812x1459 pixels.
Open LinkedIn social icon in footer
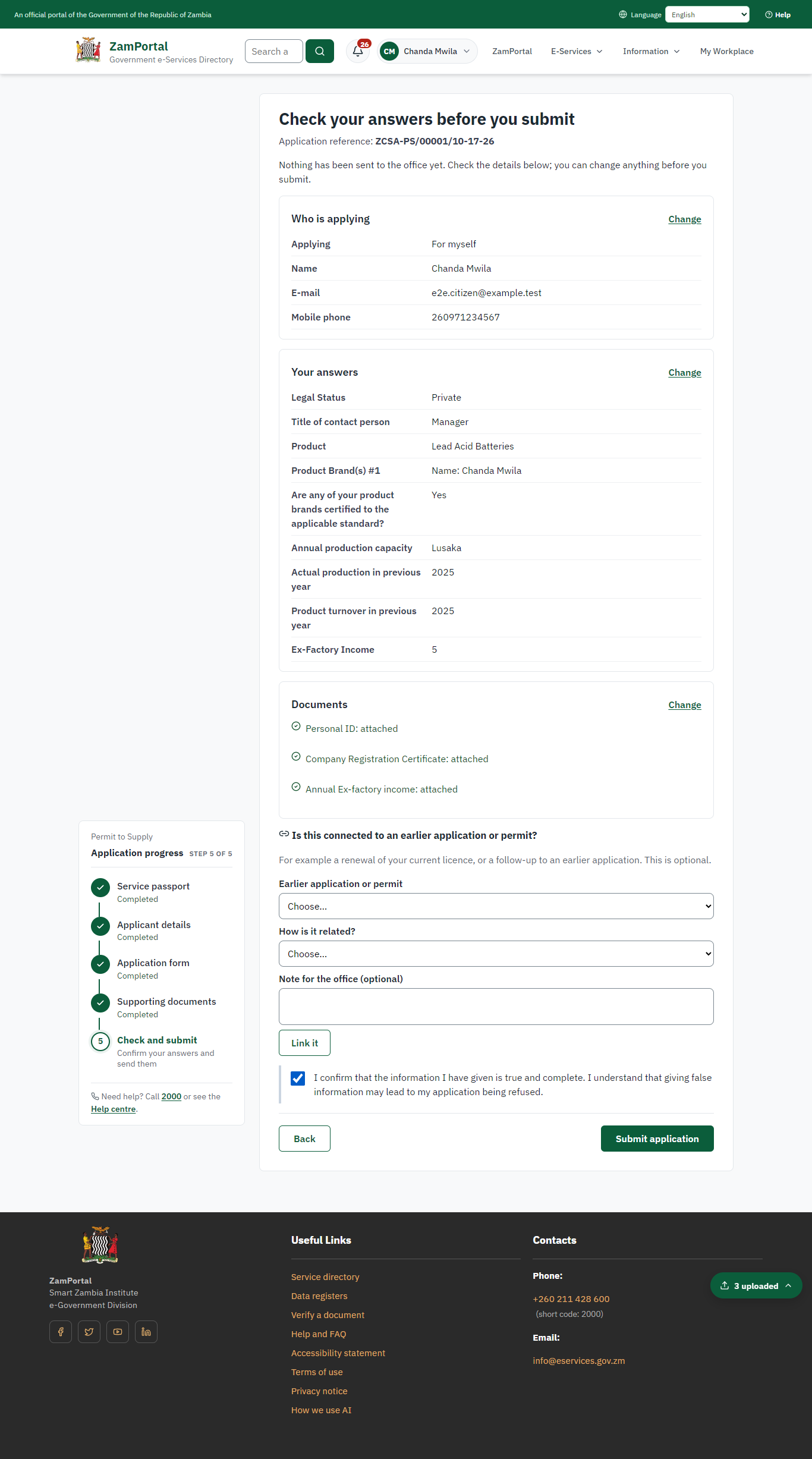click(146, 1332)
